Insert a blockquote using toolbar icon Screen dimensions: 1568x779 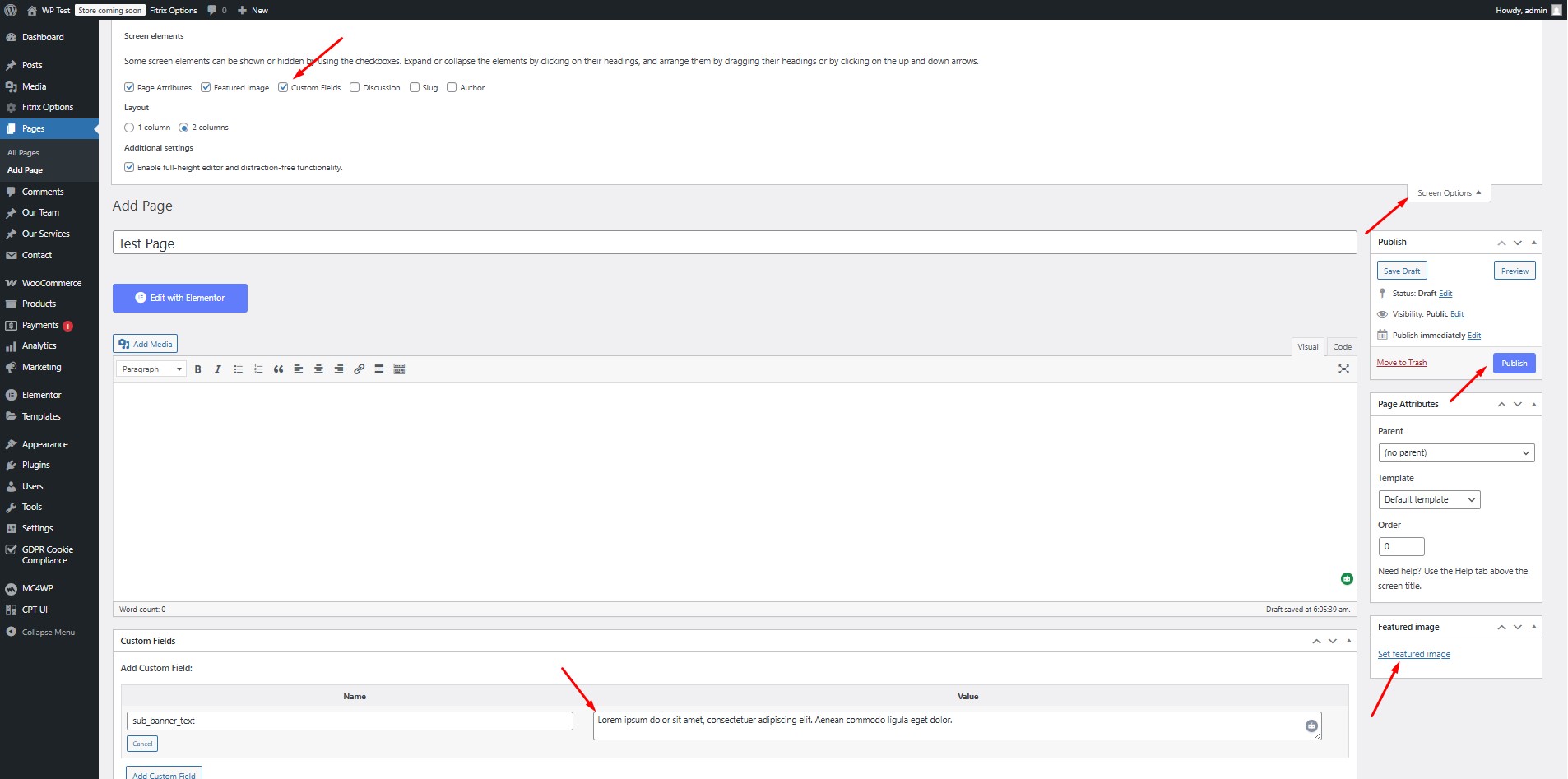point(278,369)
